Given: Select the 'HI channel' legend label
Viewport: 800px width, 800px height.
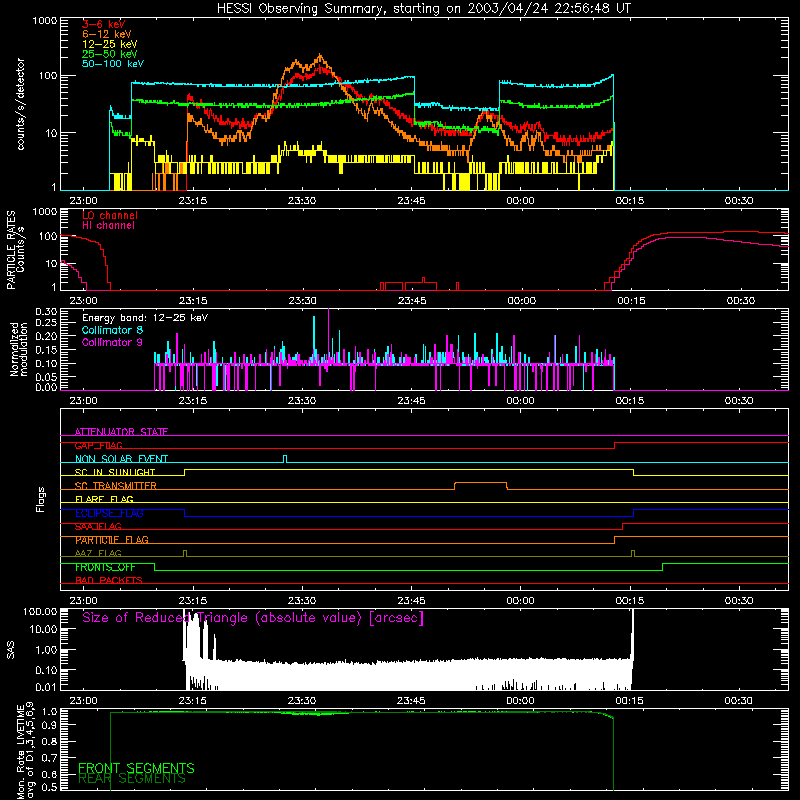Looking at the screenshot, I should pos(109,226).
